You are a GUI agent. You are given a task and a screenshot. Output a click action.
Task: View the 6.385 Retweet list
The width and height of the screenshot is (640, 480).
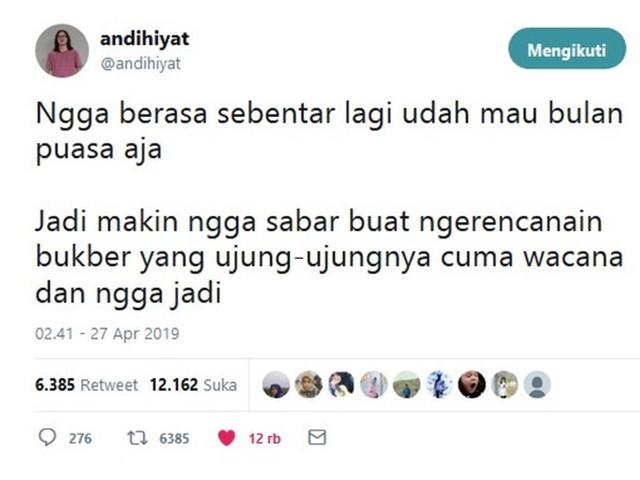87,384
